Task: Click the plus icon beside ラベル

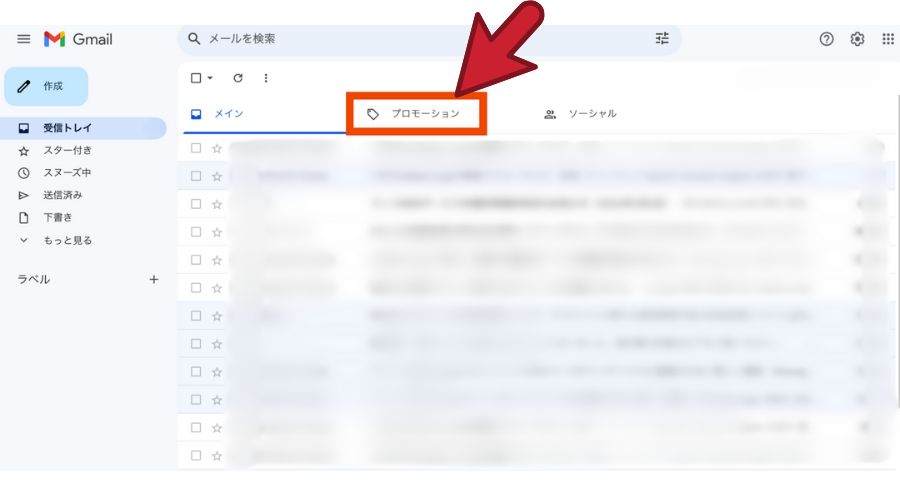Action: click(x=154, y=280)
